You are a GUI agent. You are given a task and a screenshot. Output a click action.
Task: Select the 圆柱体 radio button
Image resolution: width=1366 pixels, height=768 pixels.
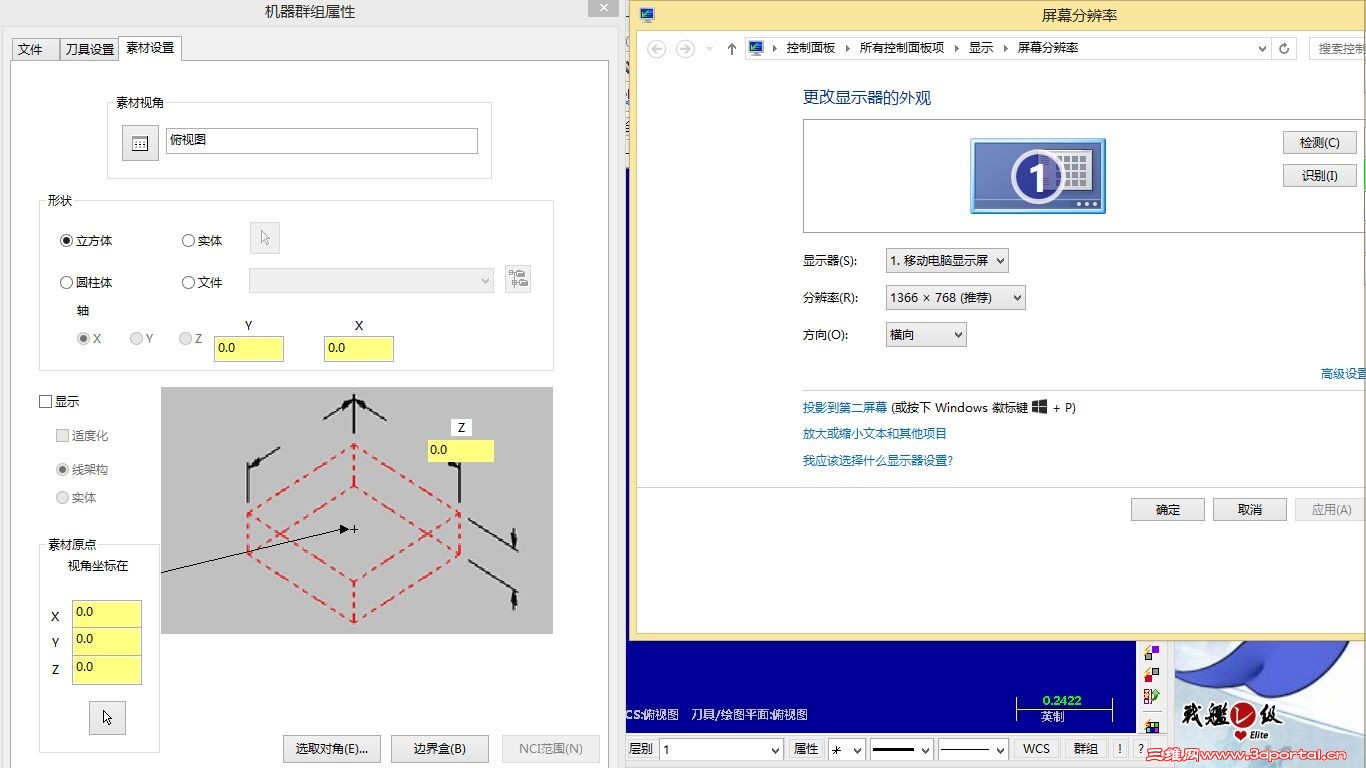coord(66,282)
